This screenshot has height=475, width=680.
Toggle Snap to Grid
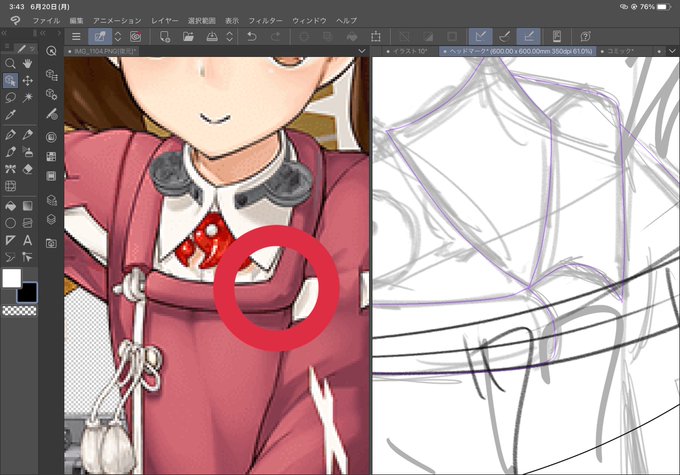529,36
